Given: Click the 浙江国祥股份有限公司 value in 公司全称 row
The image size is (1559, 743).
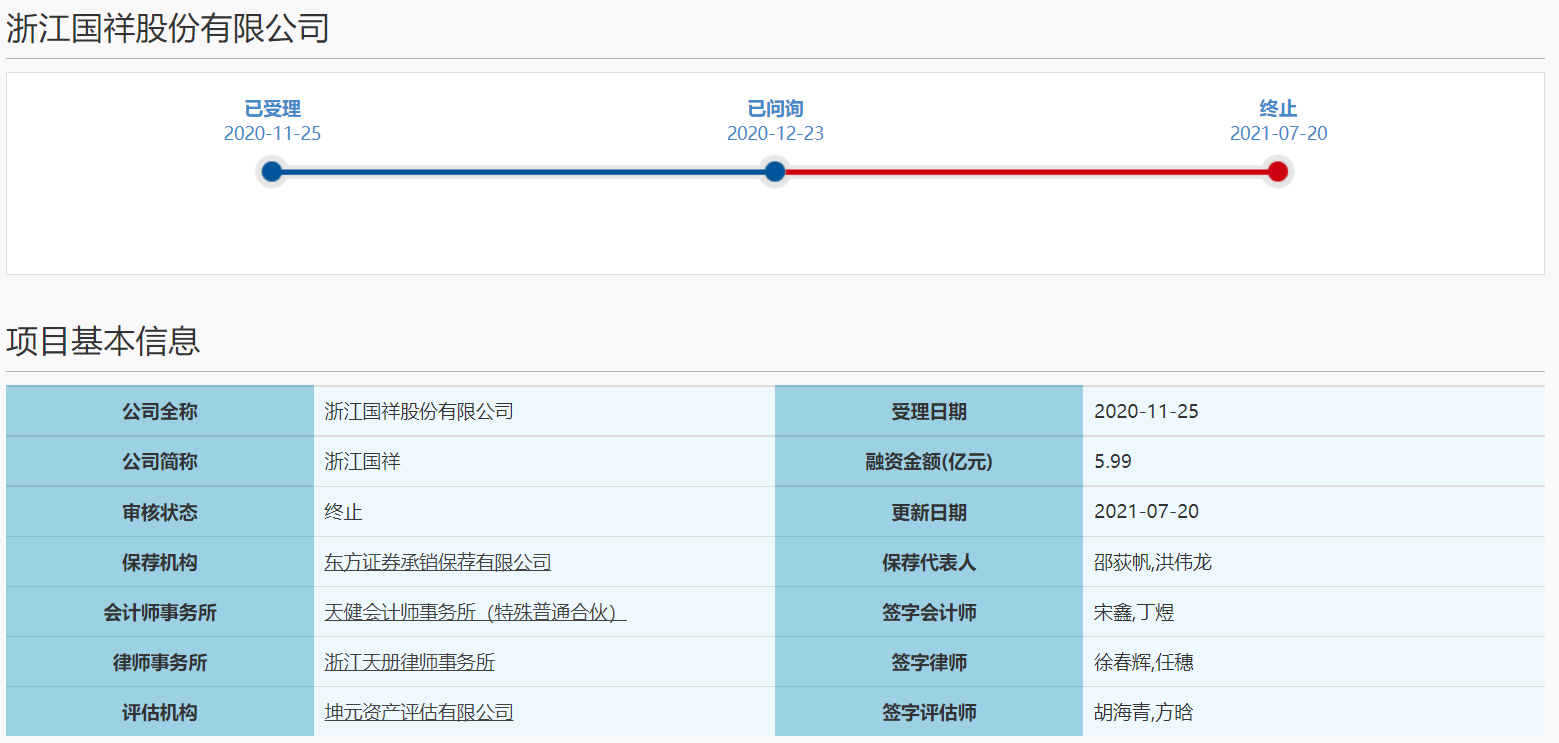Looking at the screenshot, I should (419, 411).
